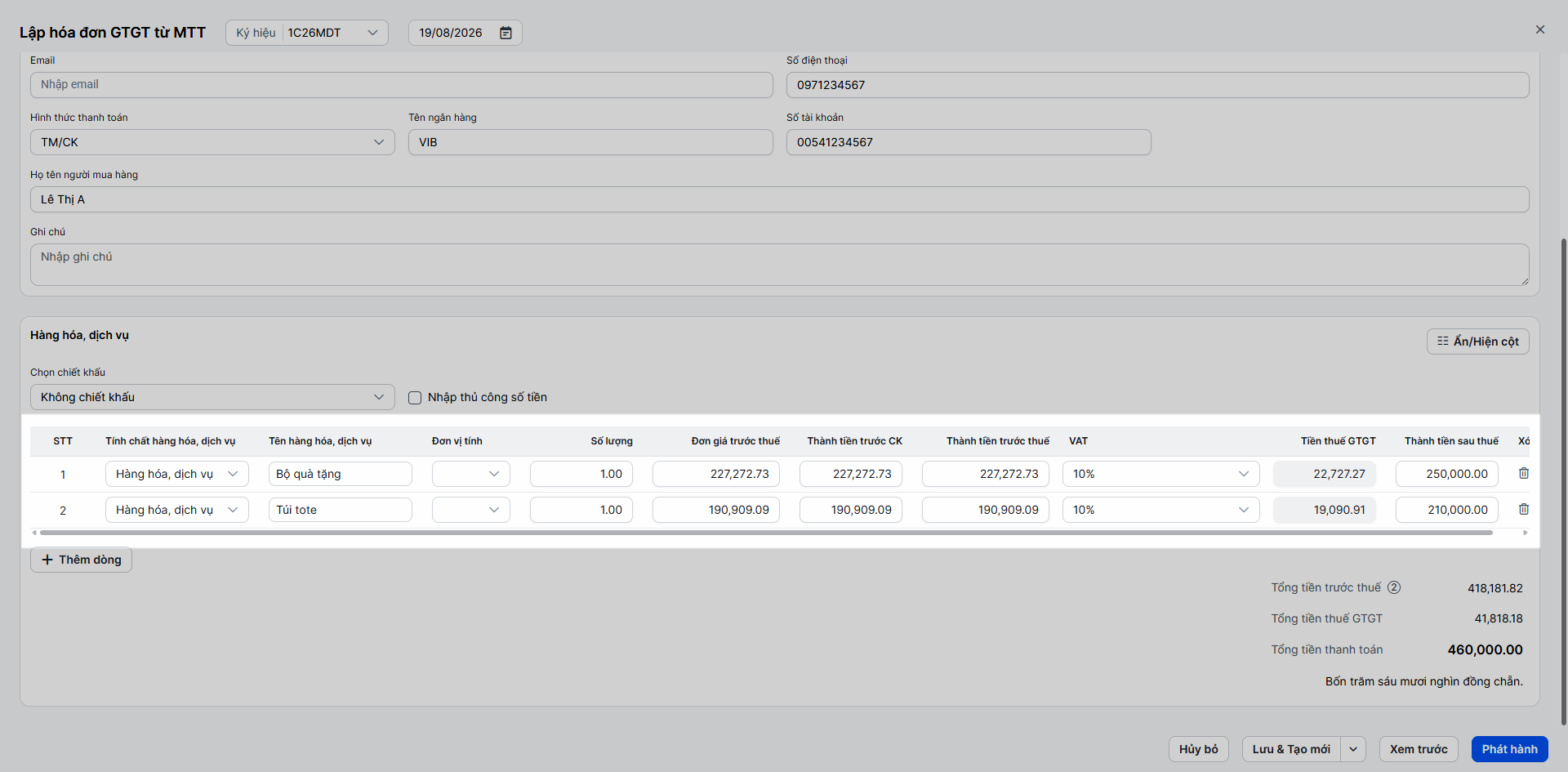Expand VAT 10% dropdown in row 1

pyautogui.click(x=1160, y=474)
